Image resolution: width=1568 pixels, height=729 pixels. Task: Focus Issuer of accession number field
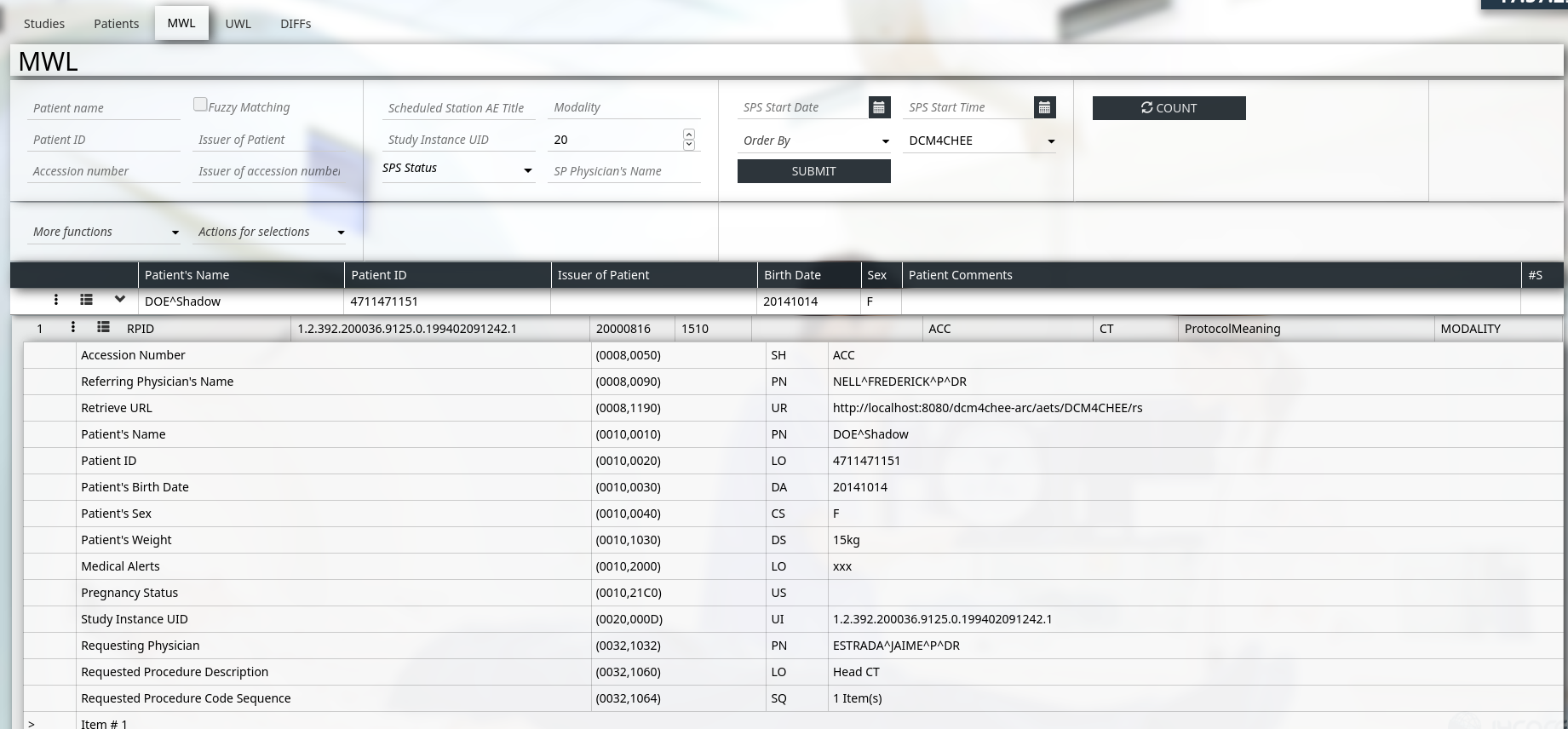[269, 171]
